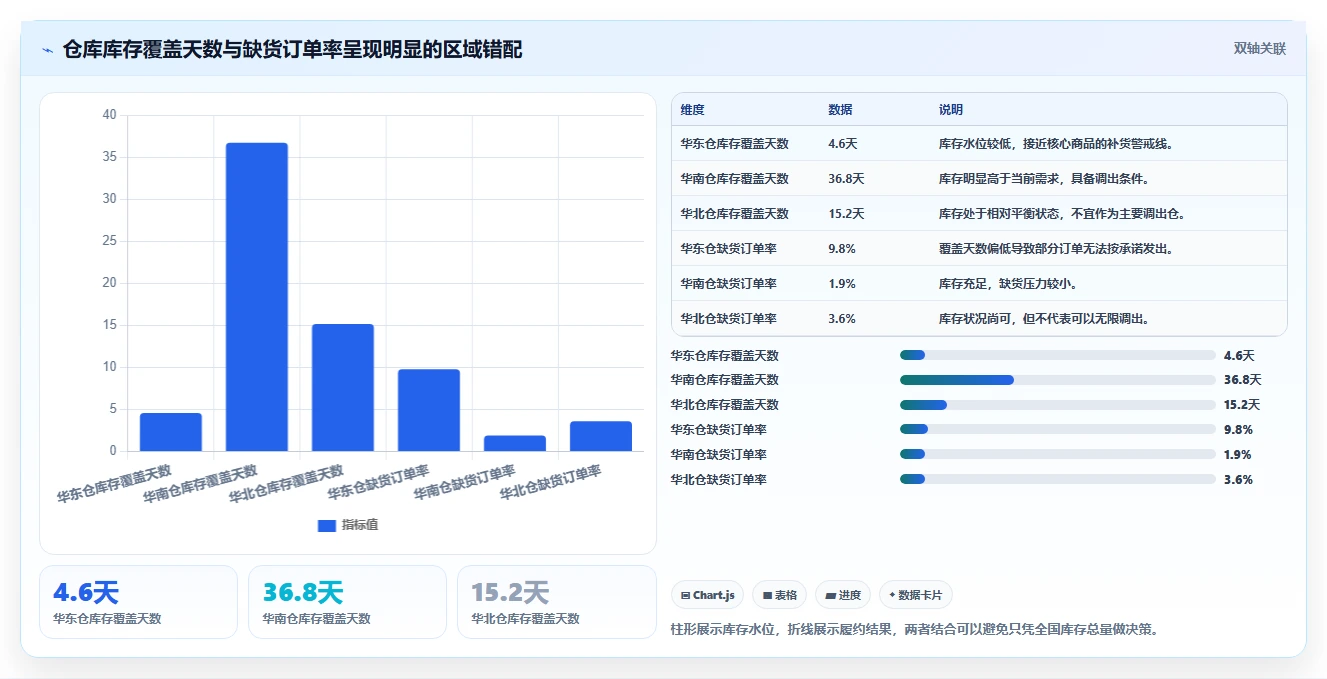Click the tallest 华南仓库存覆盖天数 chart bar
This screenshot has width=1327, height=679.
coord(257,297)
